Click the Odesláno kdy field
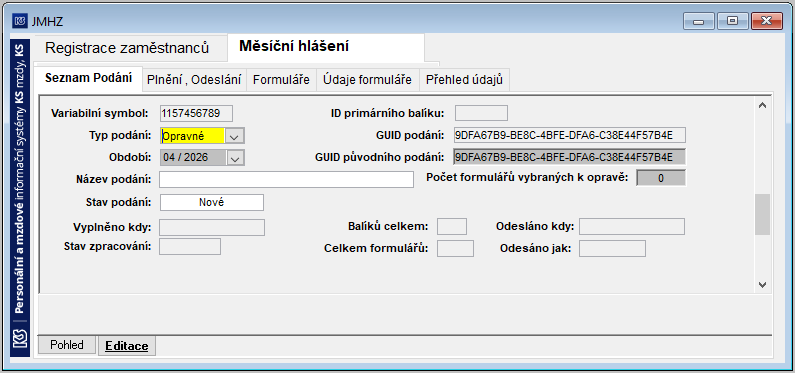Image resolution: width=795 pixels, height=373 pixels. [632, 227]
